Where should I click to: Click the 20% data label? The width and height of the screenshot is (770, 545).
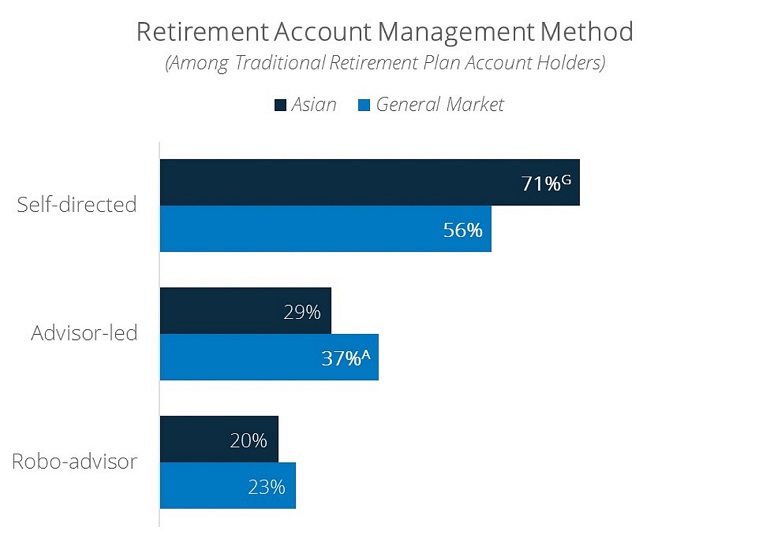click(x=248, y=441)
